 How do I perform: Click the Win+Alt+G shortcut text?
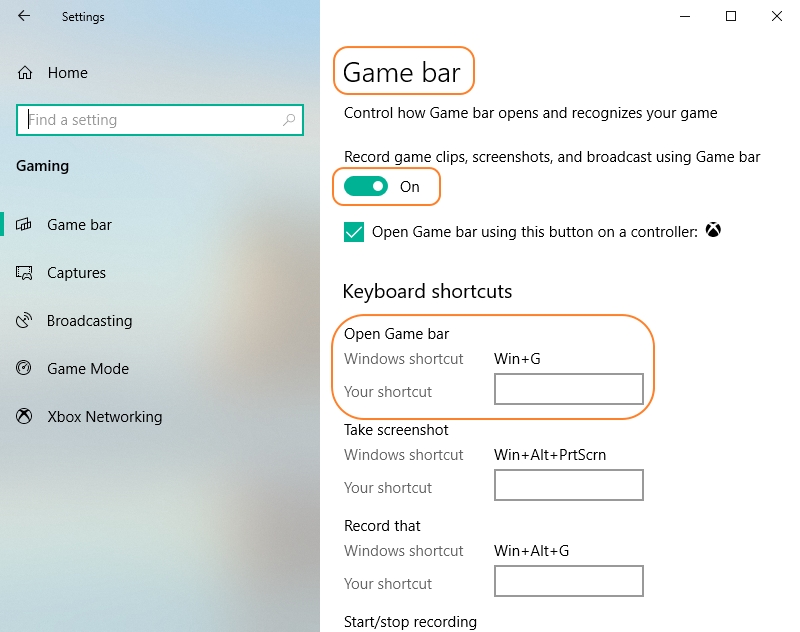(532, 551)
